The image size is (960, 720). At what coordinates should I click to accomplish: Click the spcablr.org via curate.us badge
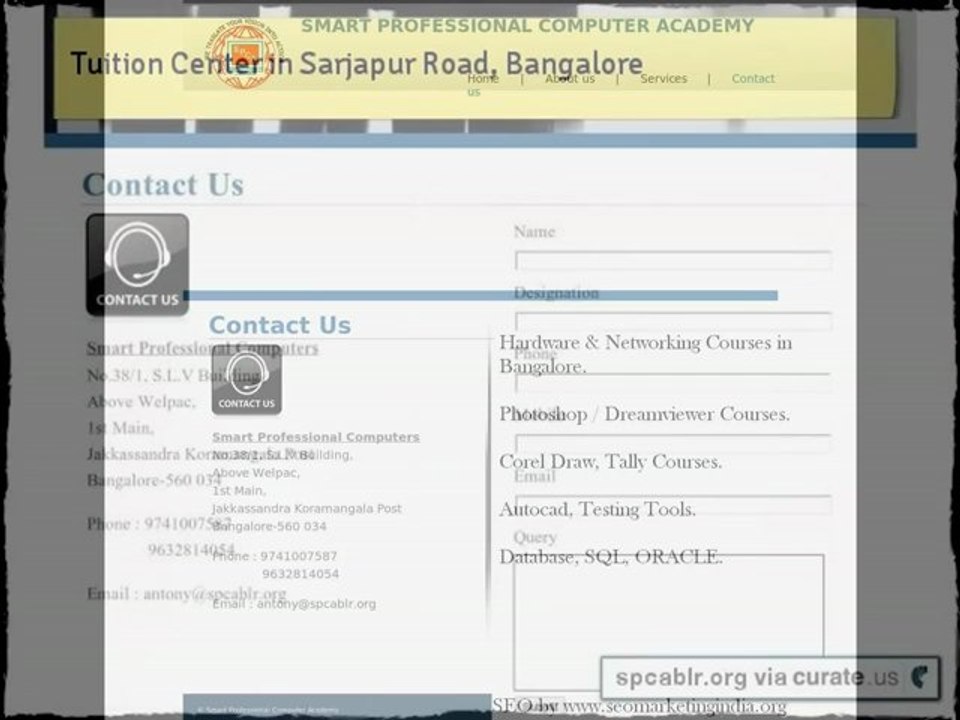point(770,677)
